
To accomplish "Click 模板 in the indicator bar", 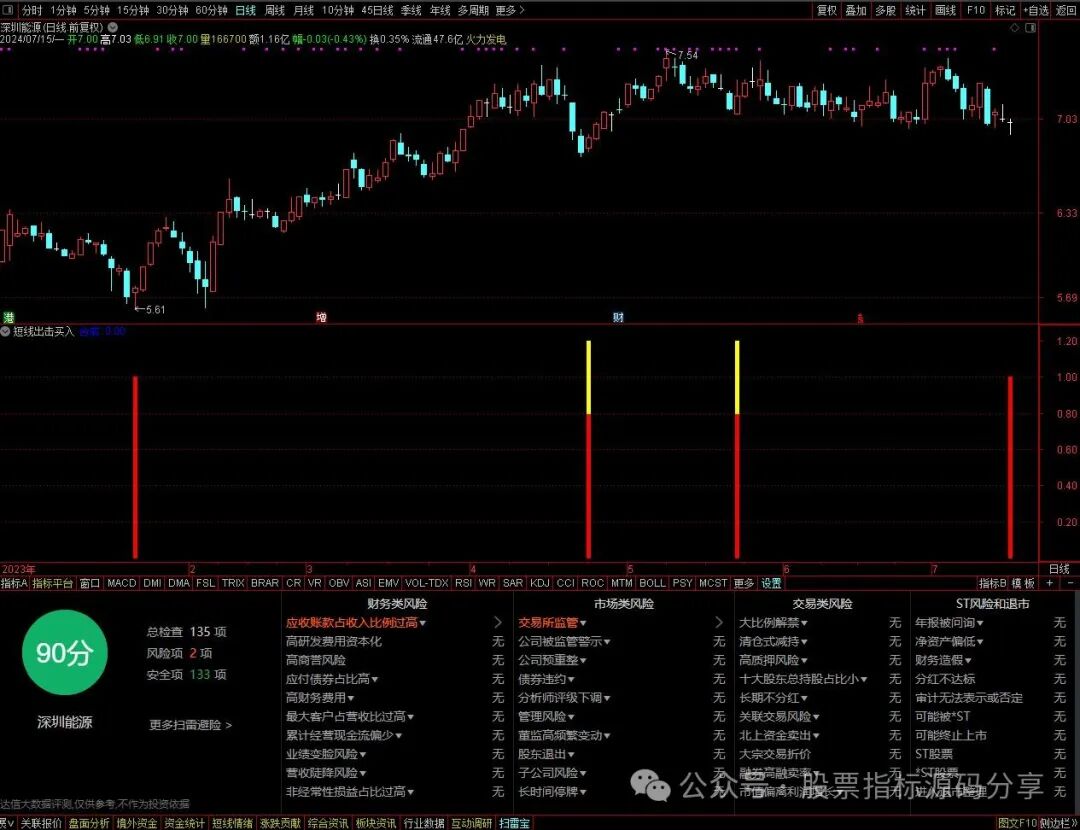I will 1024,583.
